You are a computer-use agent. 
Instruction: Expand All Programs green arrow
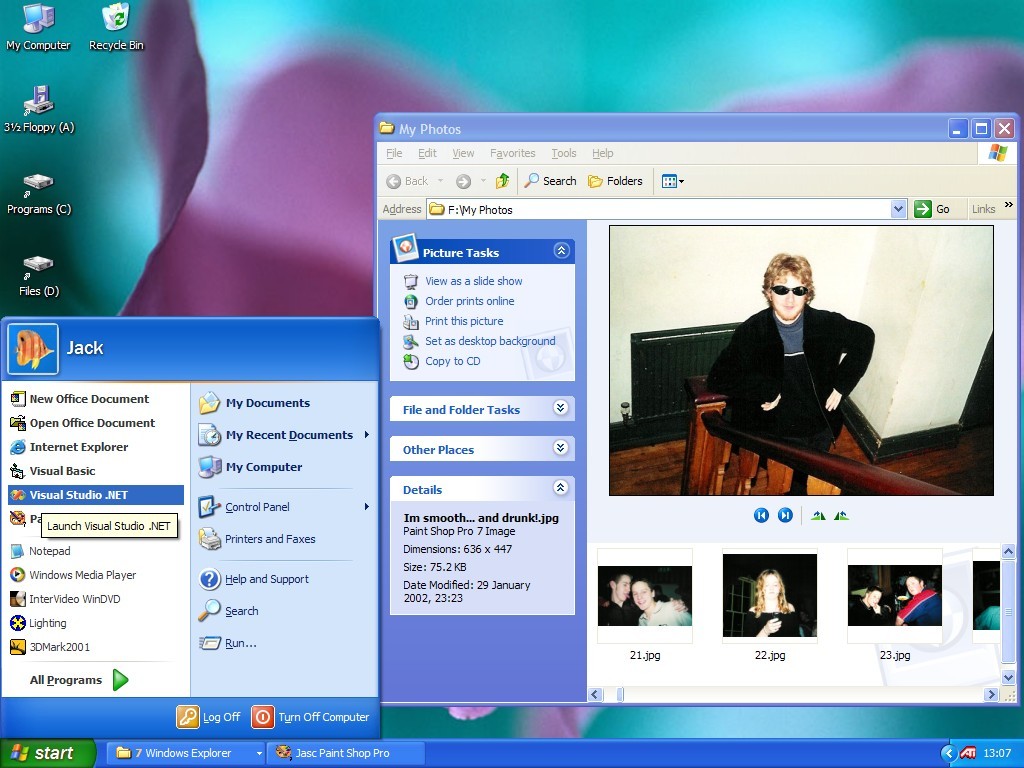pos(120,680)
